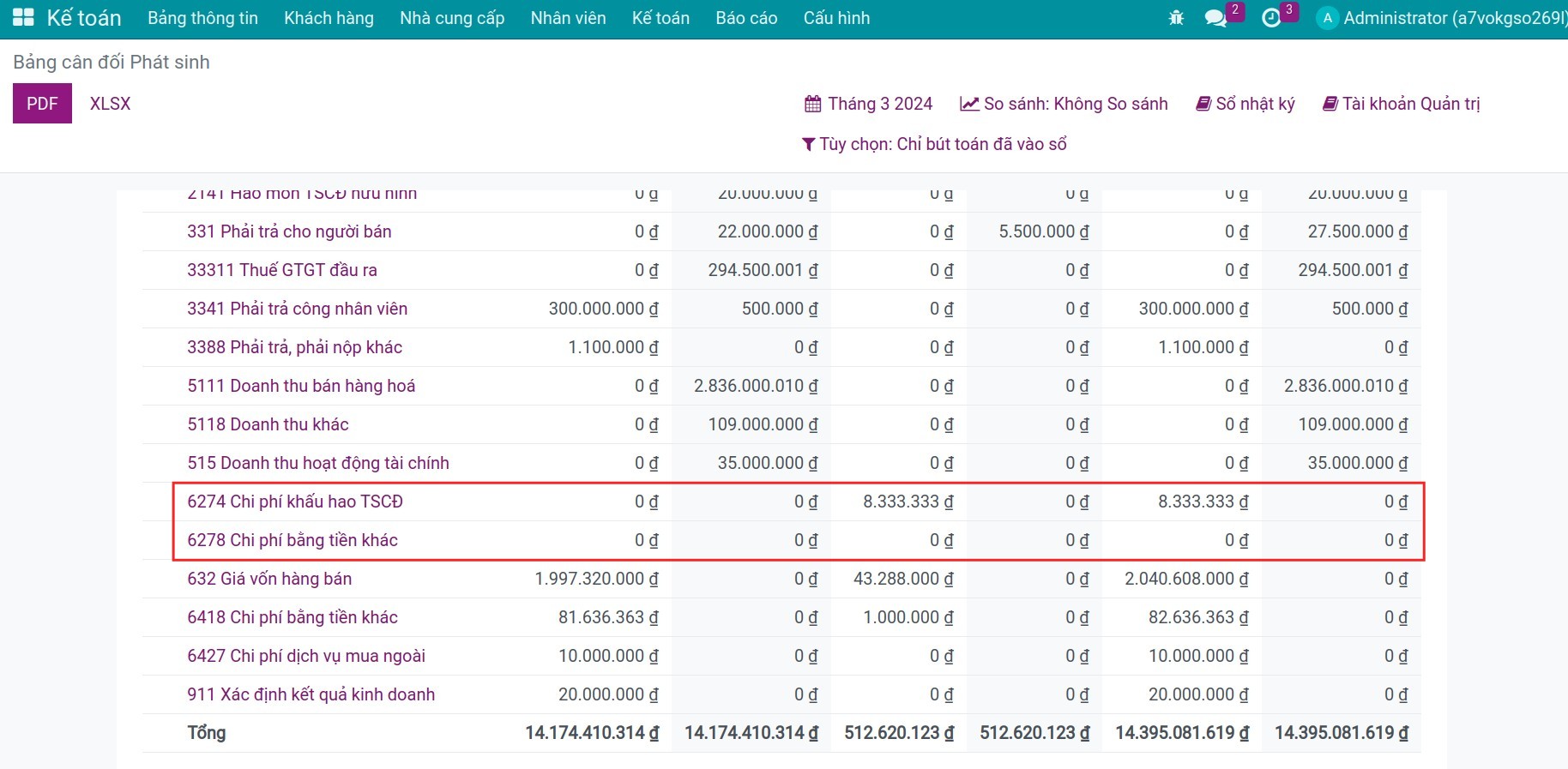Open the Nhân viên menu
This screenshot has width=1568, height=769.
pyautogui.click(x=568, y=18)
